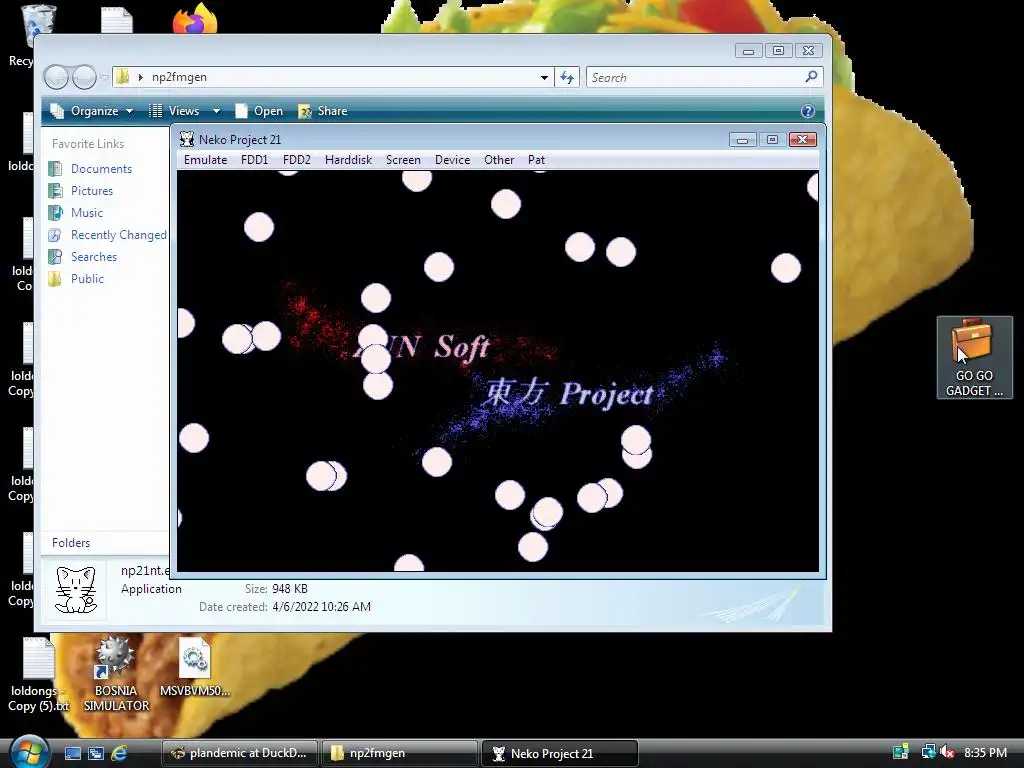The image size is (1024, 768).
Task: Open the FDD2 menu
Action: 296,160
